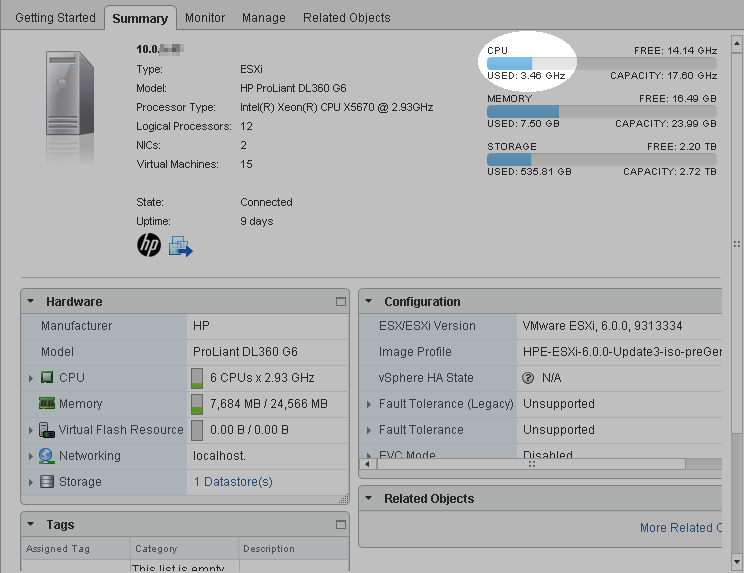Click the migrate virtual machines icon
This screenshot has width=744, height=573.
(180, 246)
